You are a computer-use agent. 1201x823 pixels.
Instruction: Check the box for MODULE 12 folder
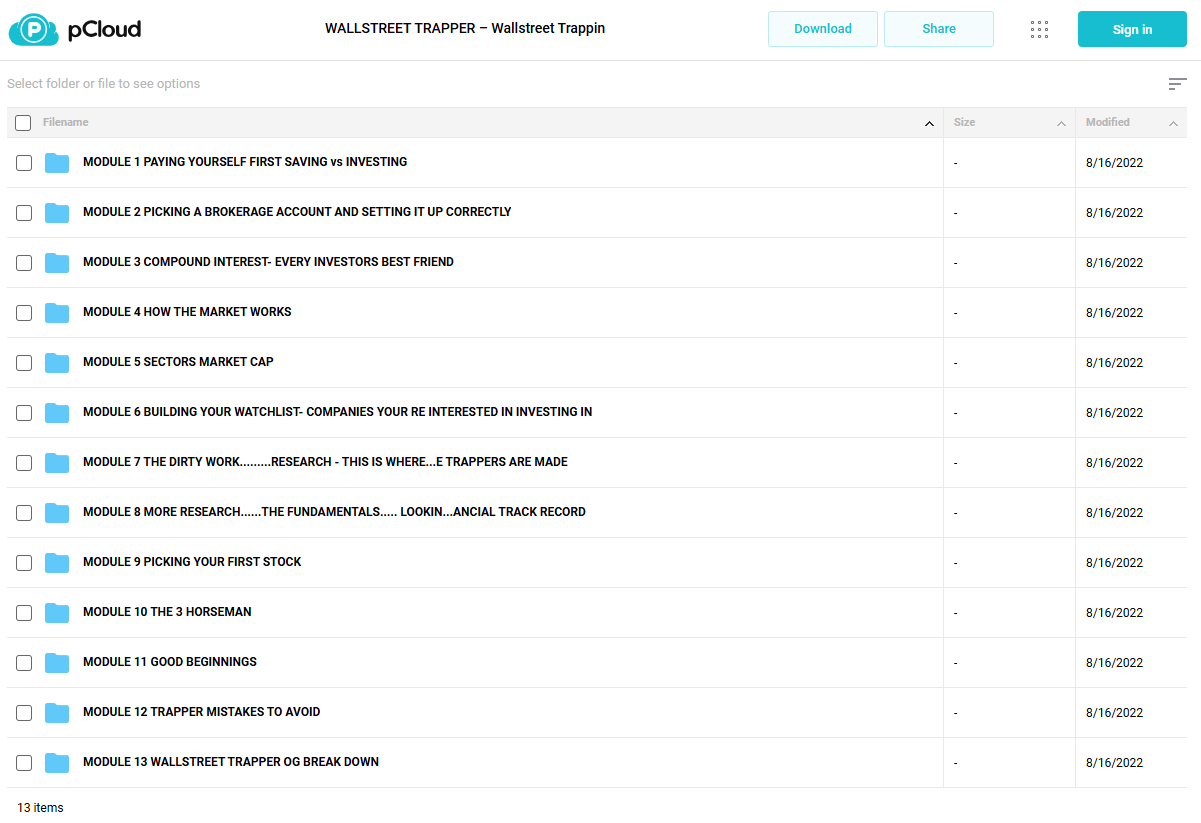(x=24, y=713)
